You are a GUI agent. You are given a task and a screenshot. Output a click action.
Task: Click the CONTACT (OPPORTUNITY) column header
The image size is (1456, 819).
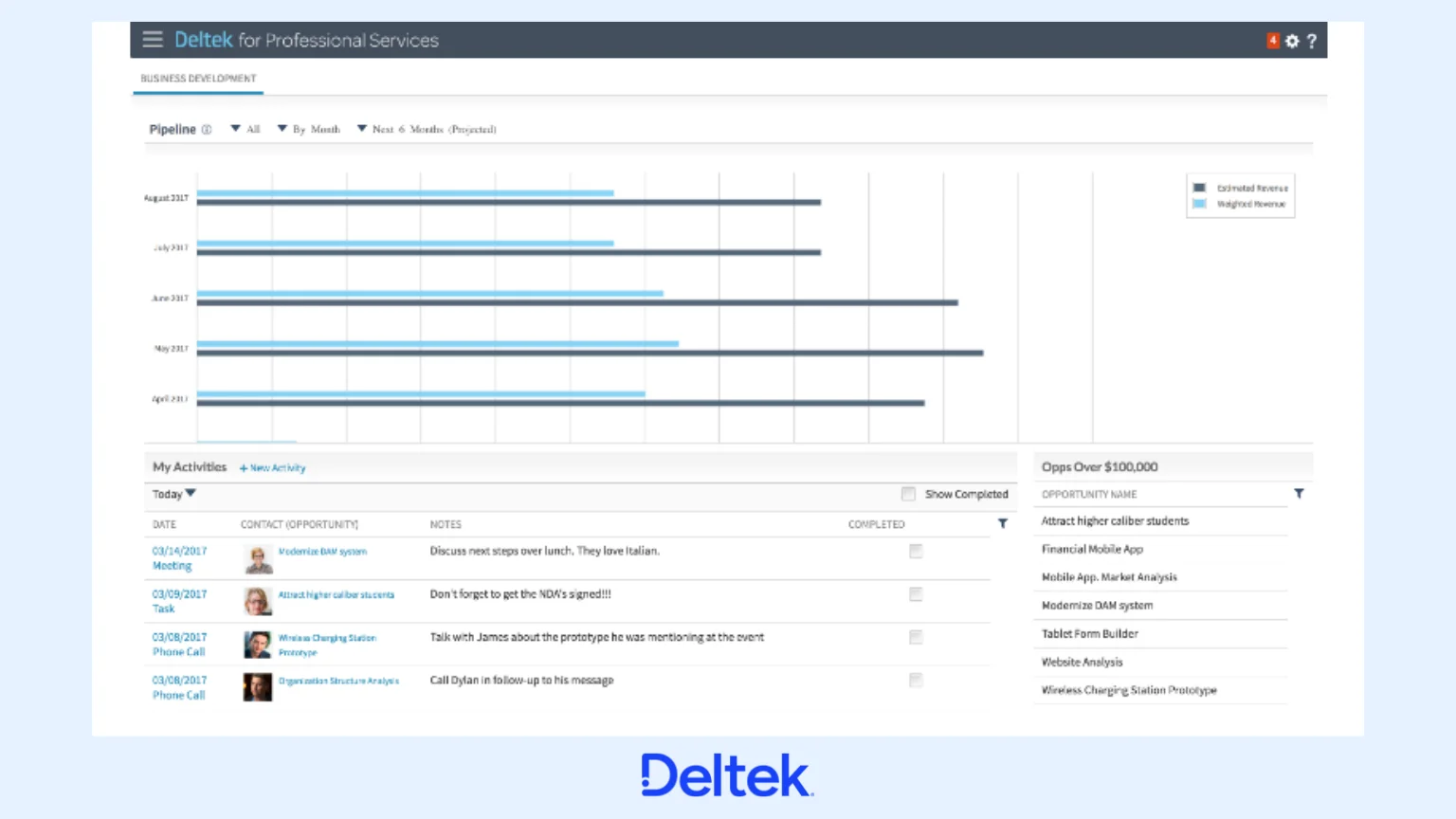[300, 524]
